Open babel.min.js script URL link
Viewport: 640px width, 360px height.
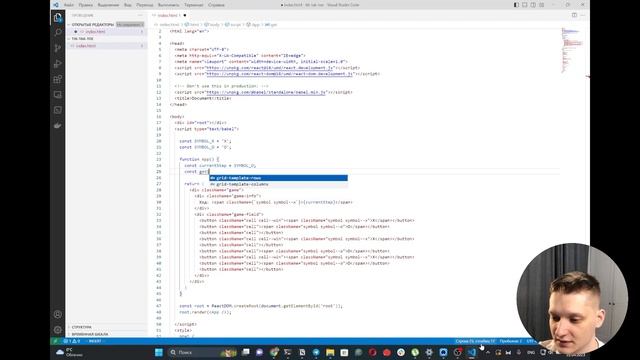tap(266, 92)
